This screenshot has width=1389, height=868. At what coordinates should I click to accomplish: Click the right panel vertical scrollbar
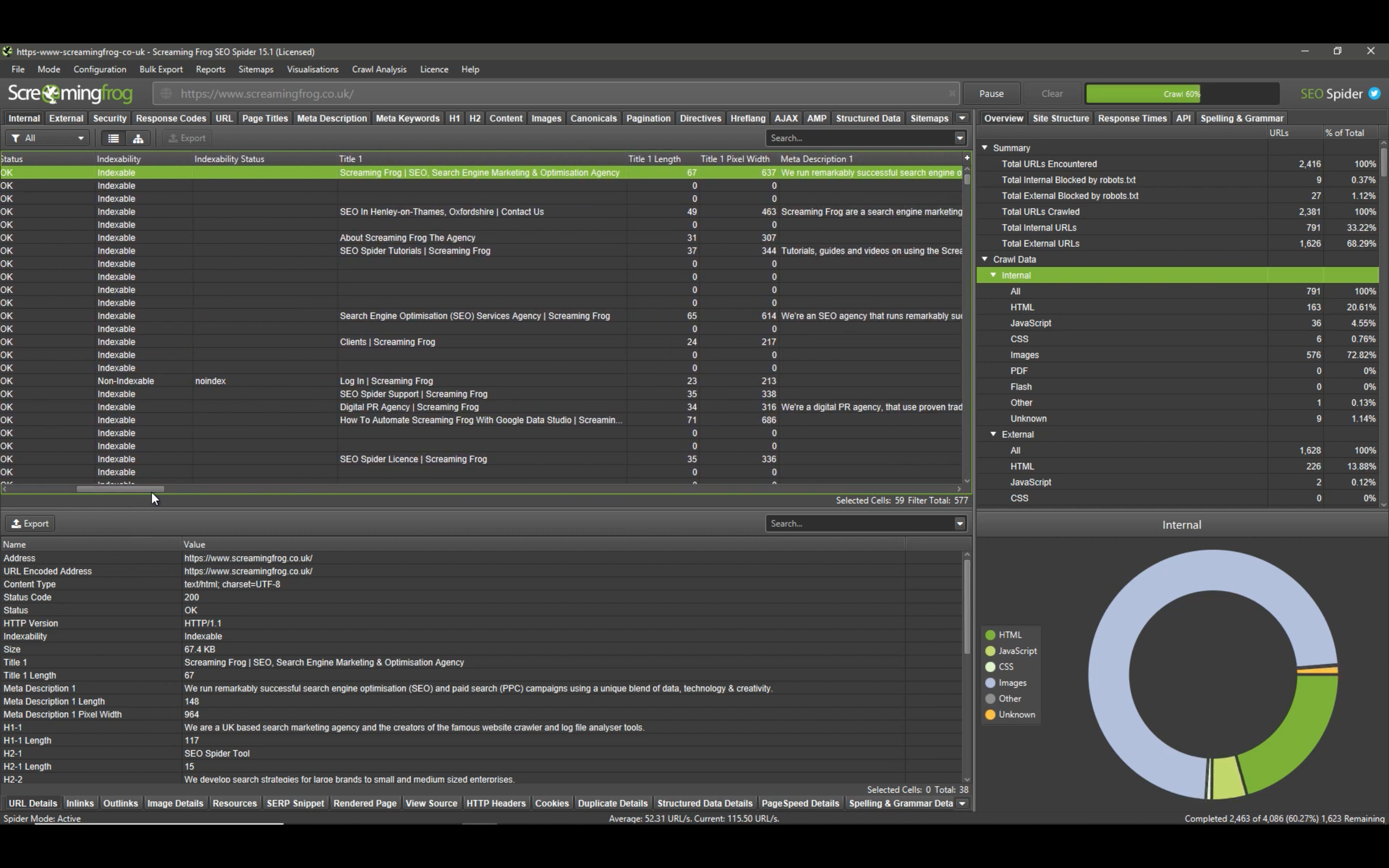1383,163
